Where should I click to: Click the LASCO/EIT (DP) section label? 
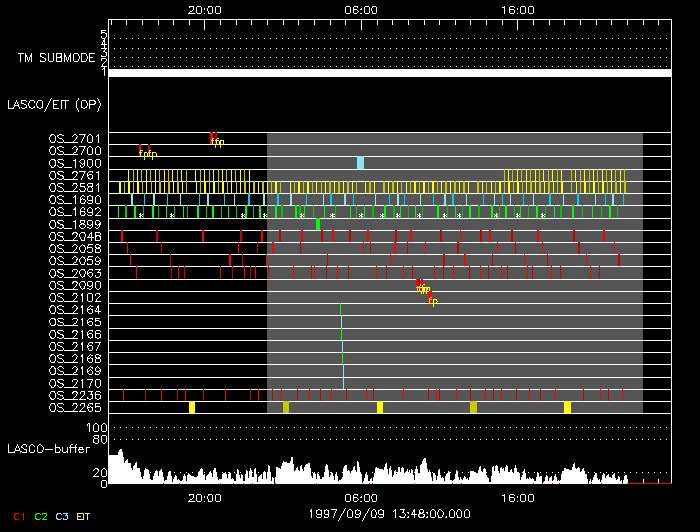click(54, 104)
